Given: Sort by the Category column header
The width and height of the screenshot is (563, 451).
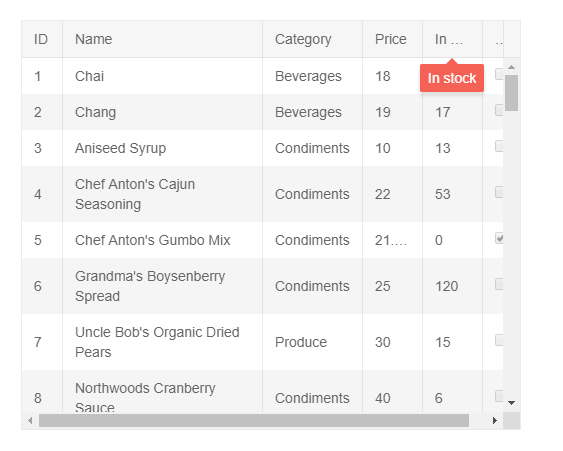Looking at the screenshot, I should click(313, 39).
